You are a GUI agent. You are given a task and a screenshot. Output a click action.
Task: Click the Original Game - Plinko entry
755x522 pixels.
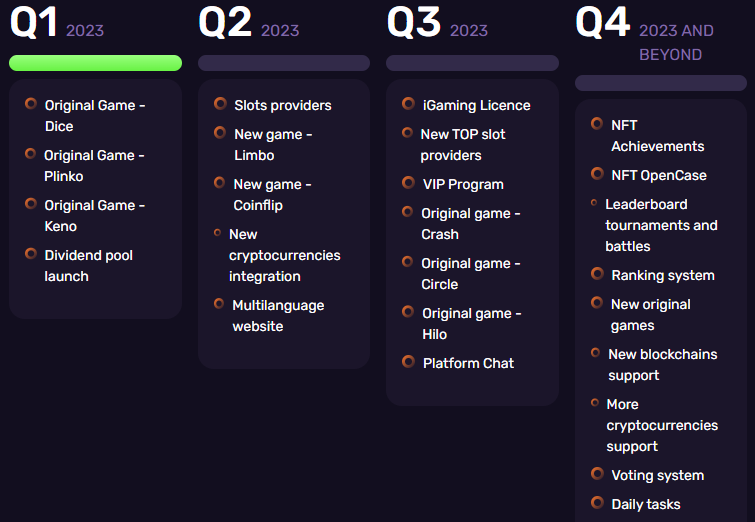click(x=94, y=166)
